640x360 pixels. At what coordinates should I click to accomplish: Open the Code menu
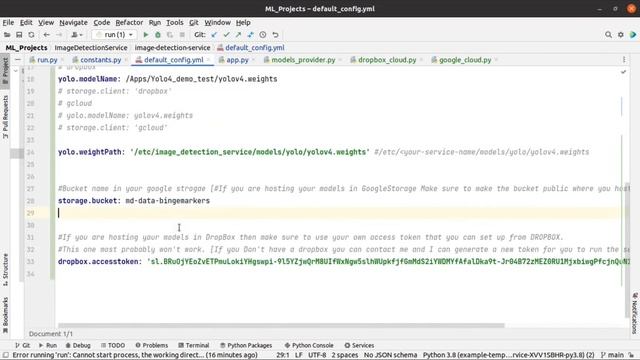102,22
